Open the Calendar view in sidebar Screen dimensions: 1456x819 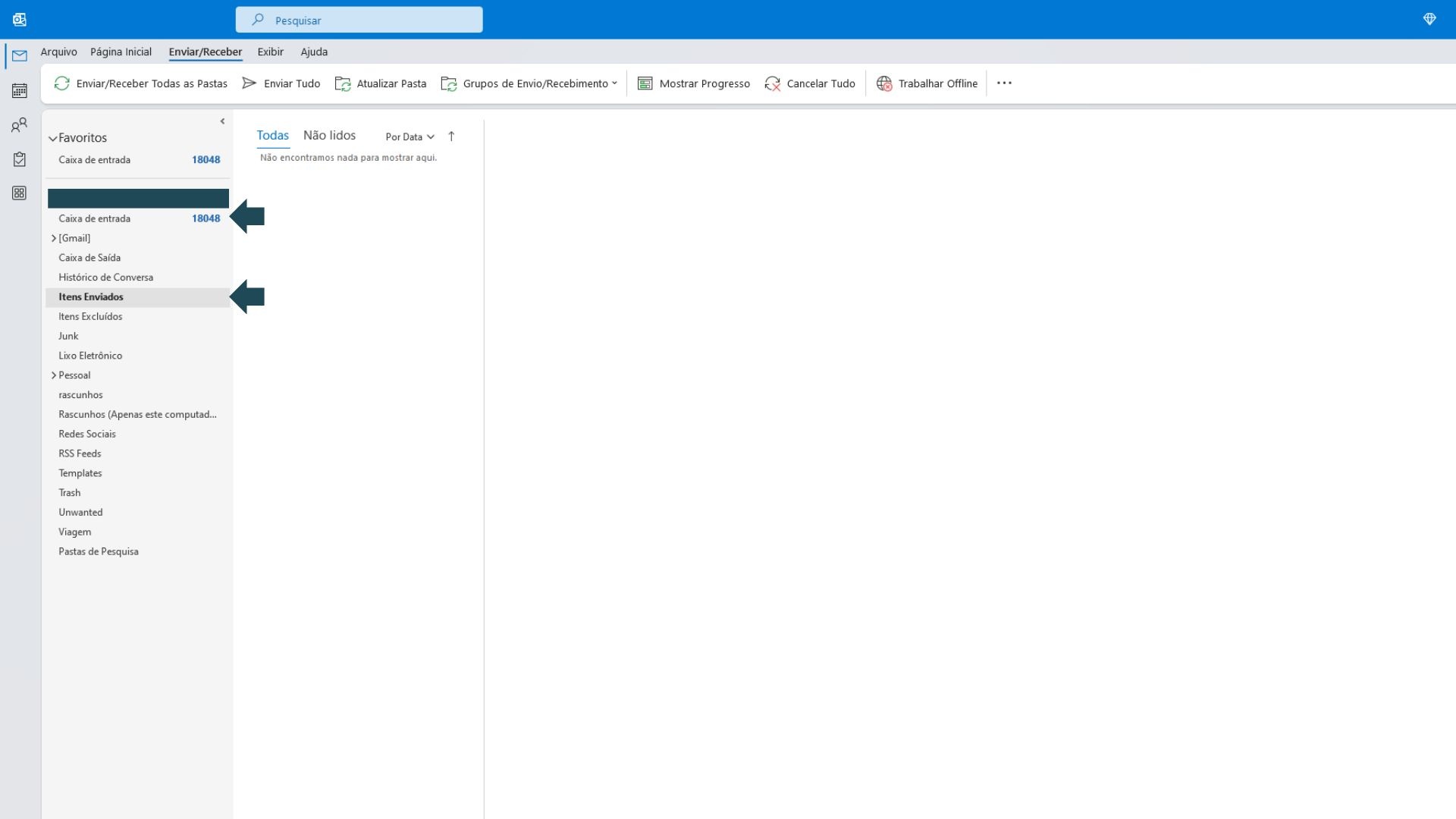pyautogui.click(x=20, y=91)
